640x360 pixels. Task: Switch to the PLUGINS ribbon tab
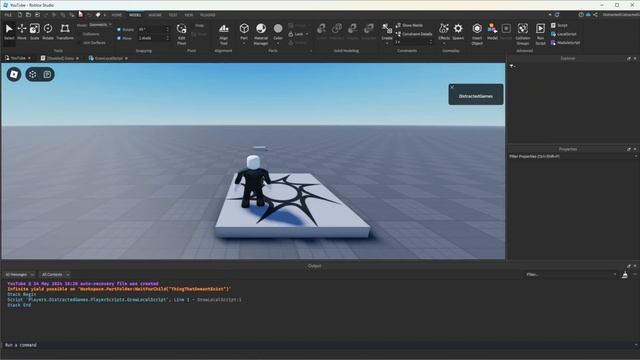pos(208,15)
